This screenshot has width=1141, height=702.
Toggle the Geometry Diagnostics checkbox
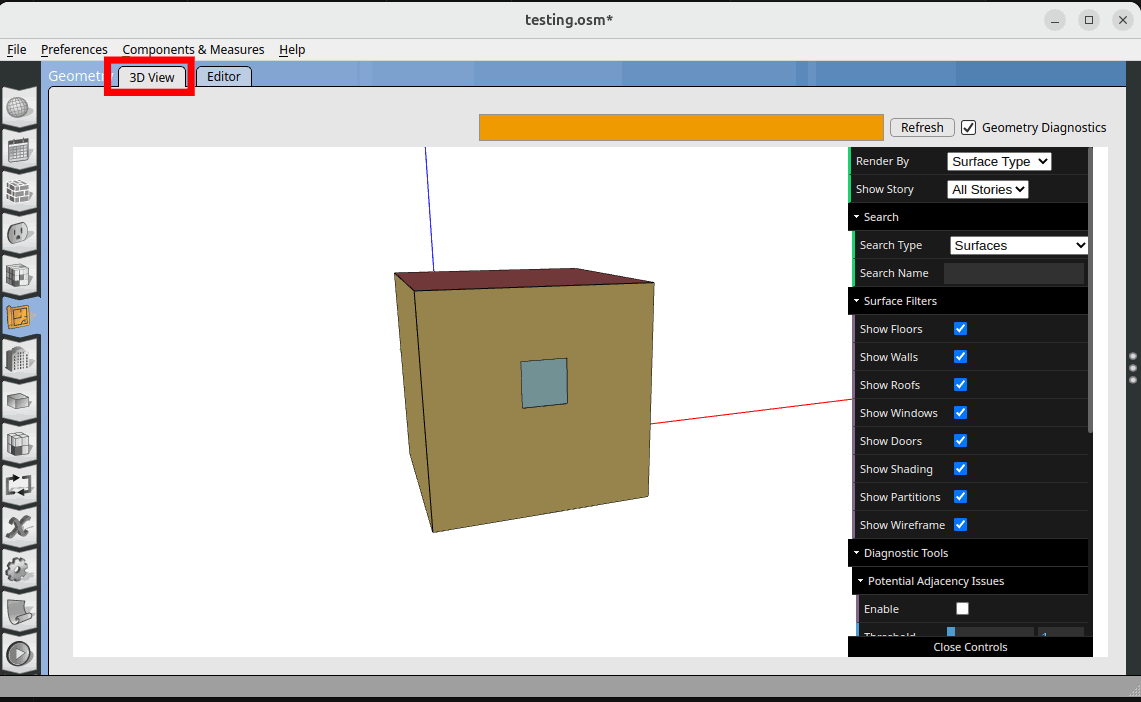(x=968, y=127)
